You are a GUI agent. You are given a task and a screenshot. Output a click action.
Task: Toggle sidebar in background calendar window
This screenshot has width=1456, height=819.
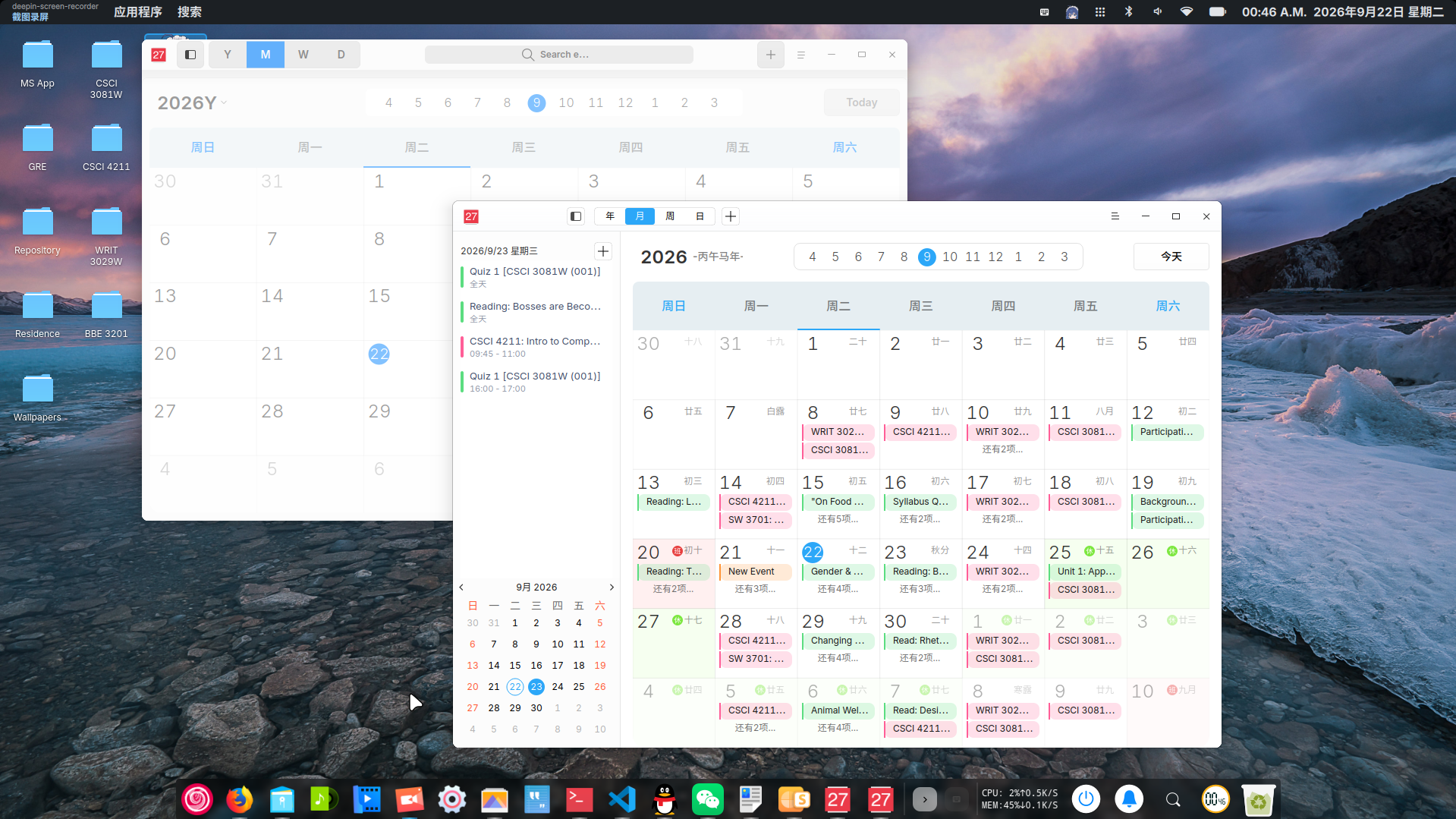click(x=190, y=55)
